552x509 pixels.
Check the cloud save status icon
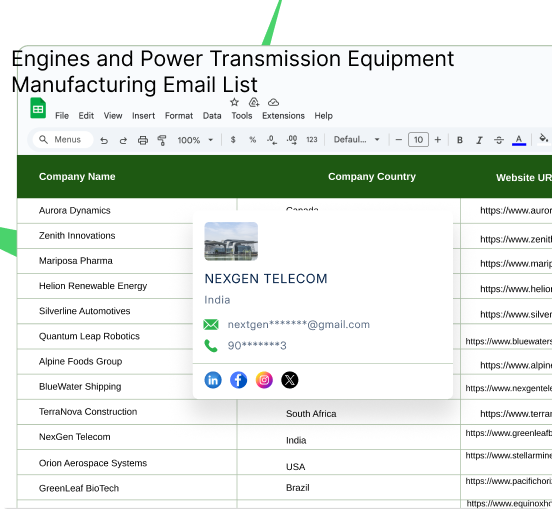point(274,102)
